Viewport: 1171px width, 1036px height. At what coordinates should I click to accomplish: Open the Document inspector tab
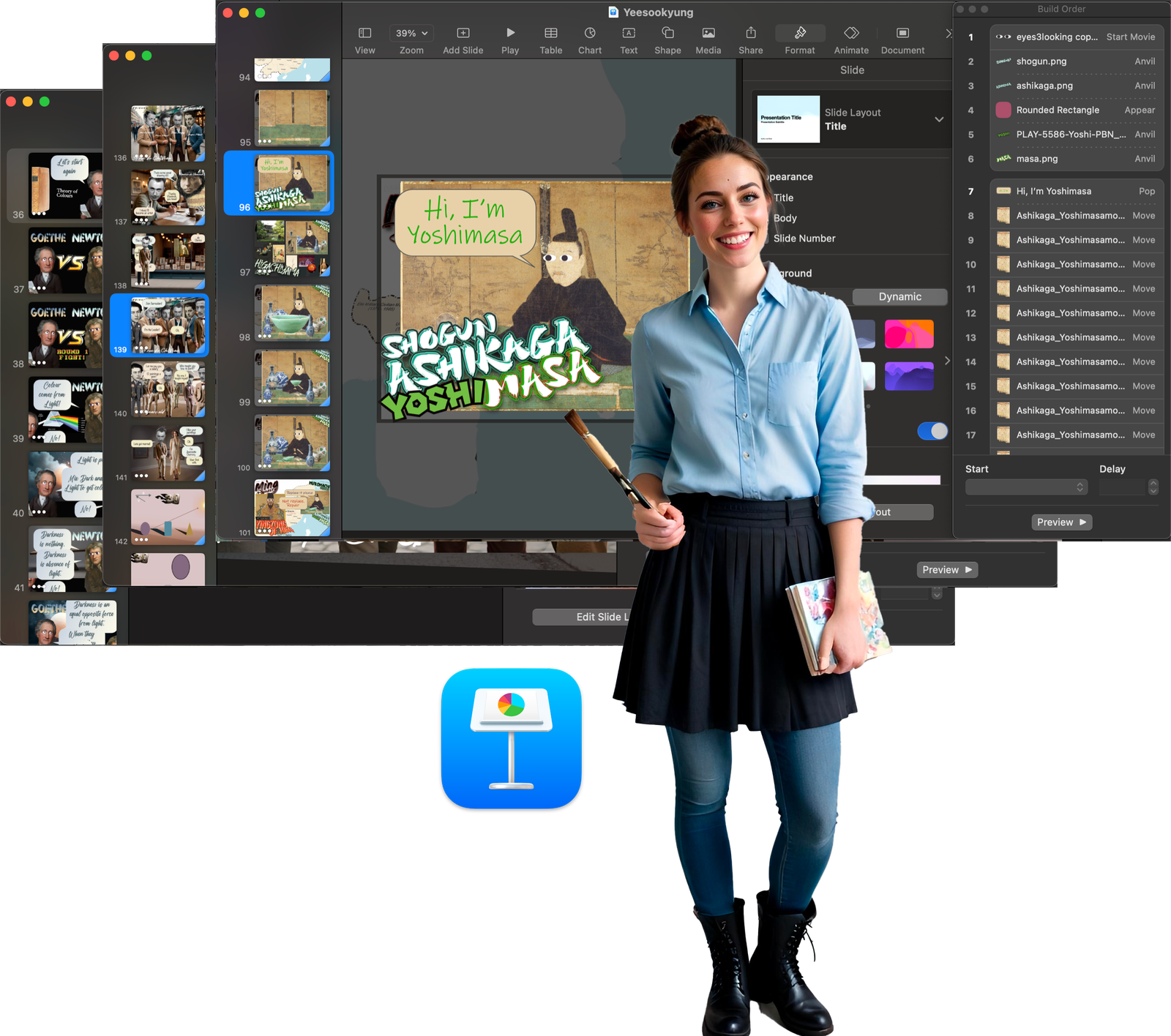(x=902, y=34)
